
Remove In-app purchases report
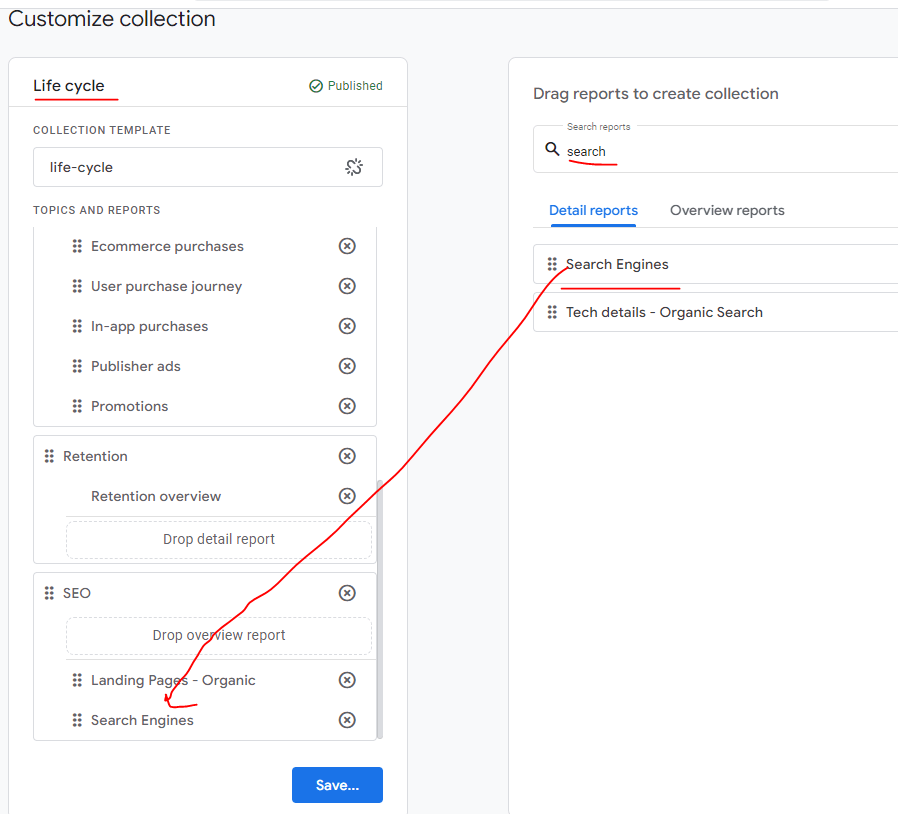[347, 326]
